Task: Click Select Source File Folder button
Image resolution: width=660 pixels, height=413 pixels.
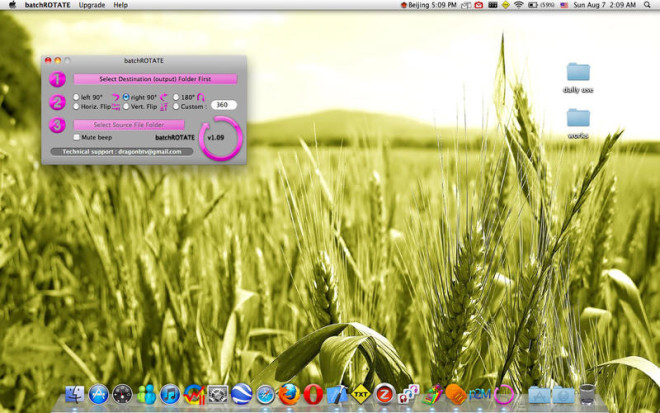Action: pos(129,125)
